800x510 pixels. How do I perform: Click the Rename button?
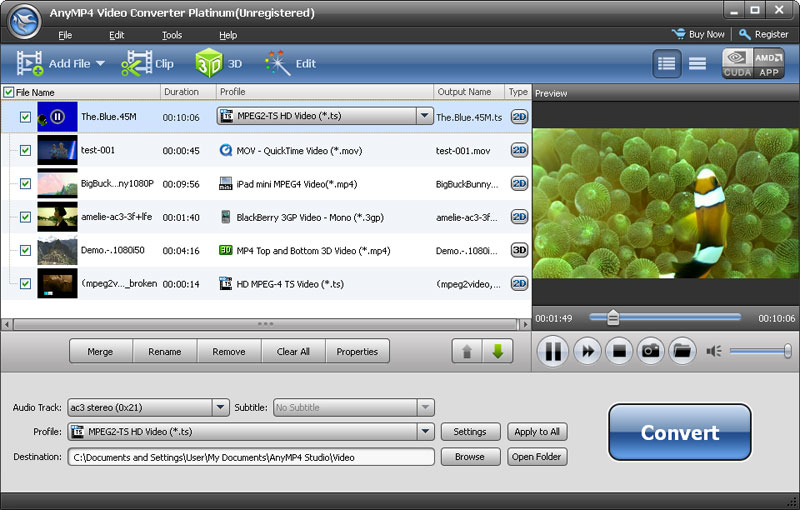tap(165, 351)
